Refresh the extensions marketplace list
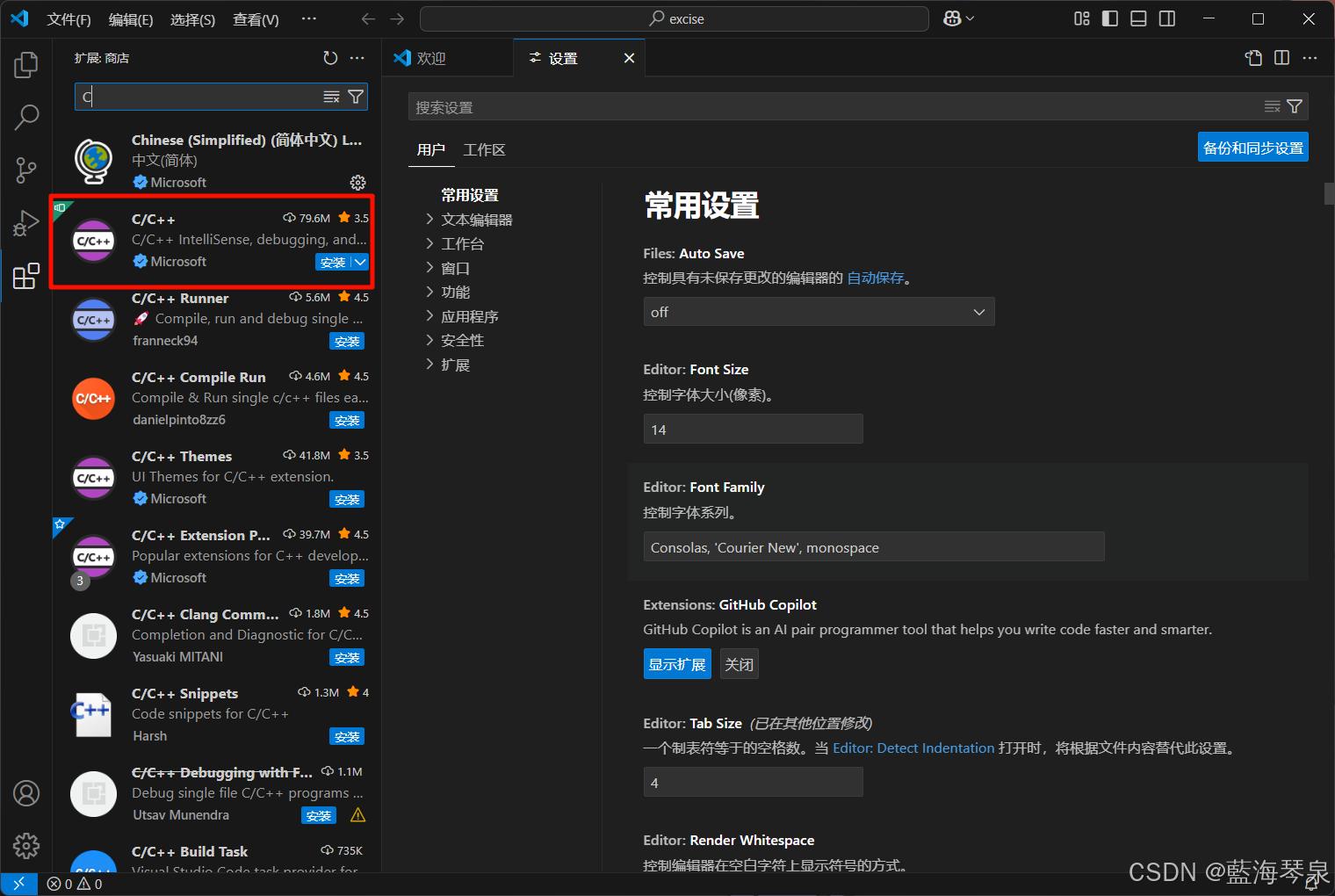 point(330,58)
